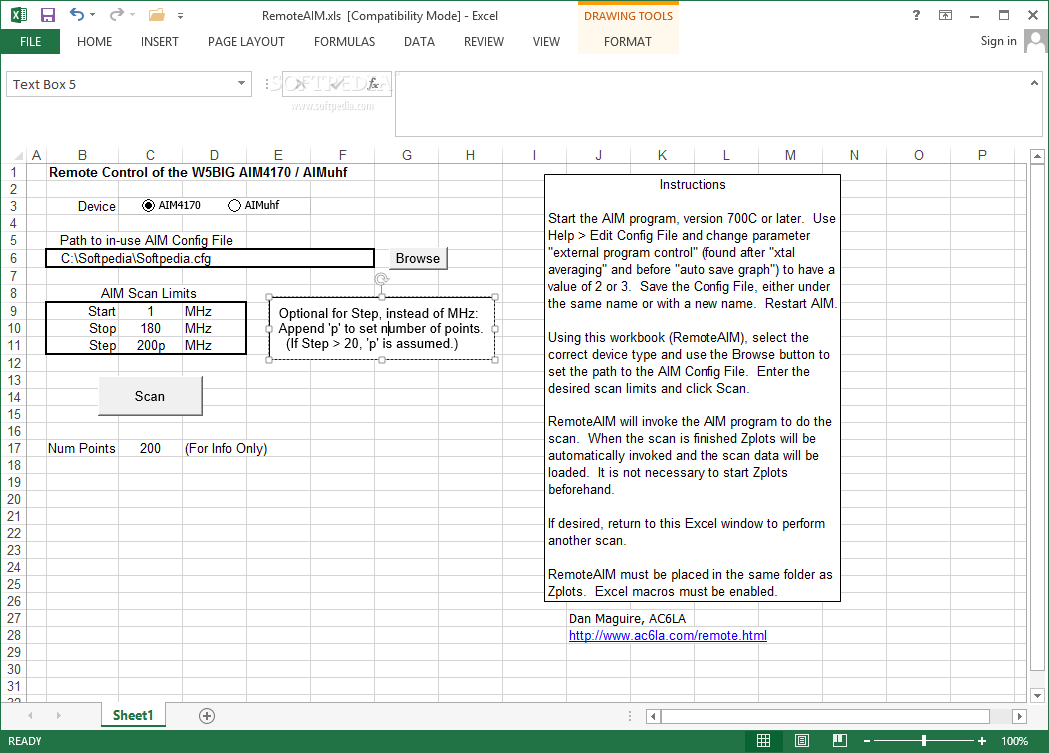Click the Undo arrow icon
The image size is (1049, 753).
(77, 15)
